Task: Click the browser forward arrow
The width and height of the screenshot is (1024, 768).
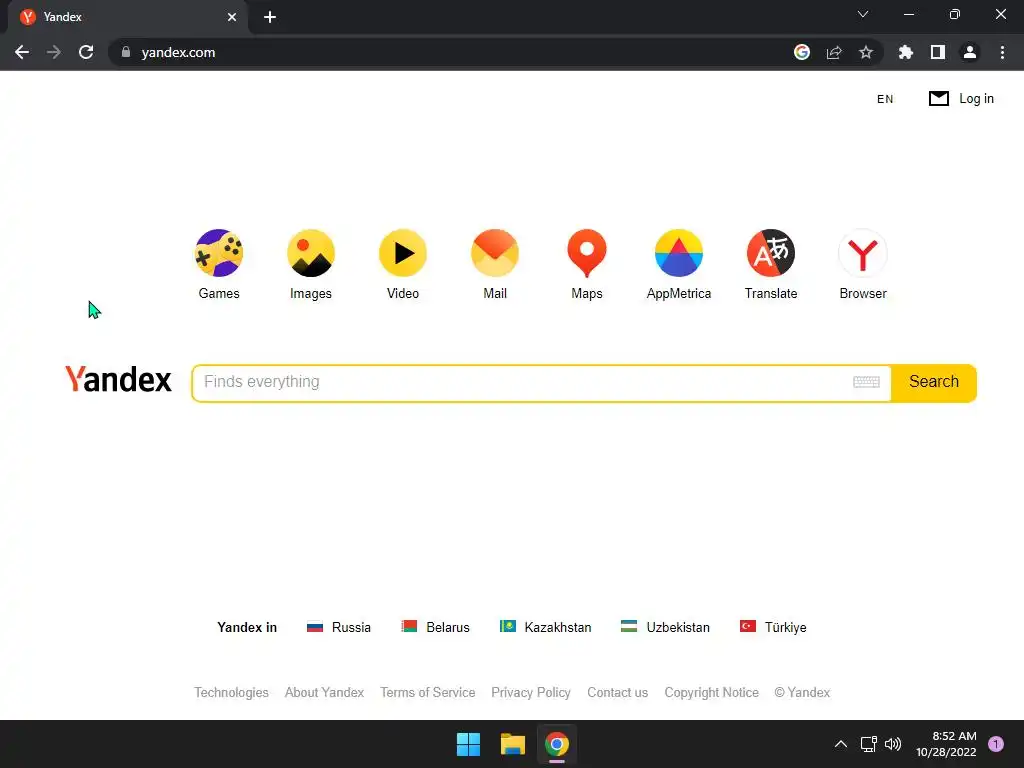Action: [54, 52]
